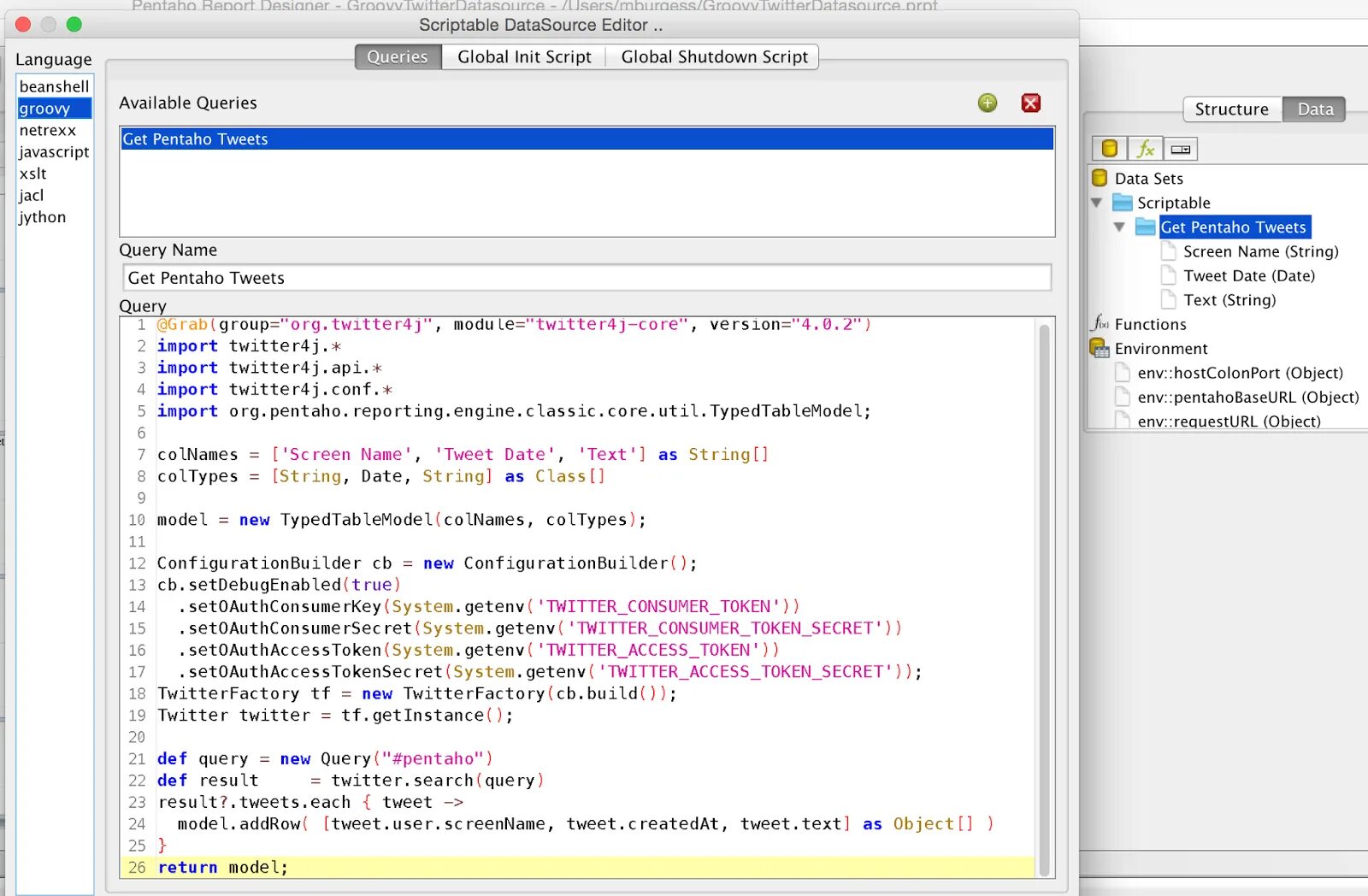Click the folder icon beside Get Pentaho Tweets in the tree
Screen dimensions: 1368x896
(x=1146, y=227)
